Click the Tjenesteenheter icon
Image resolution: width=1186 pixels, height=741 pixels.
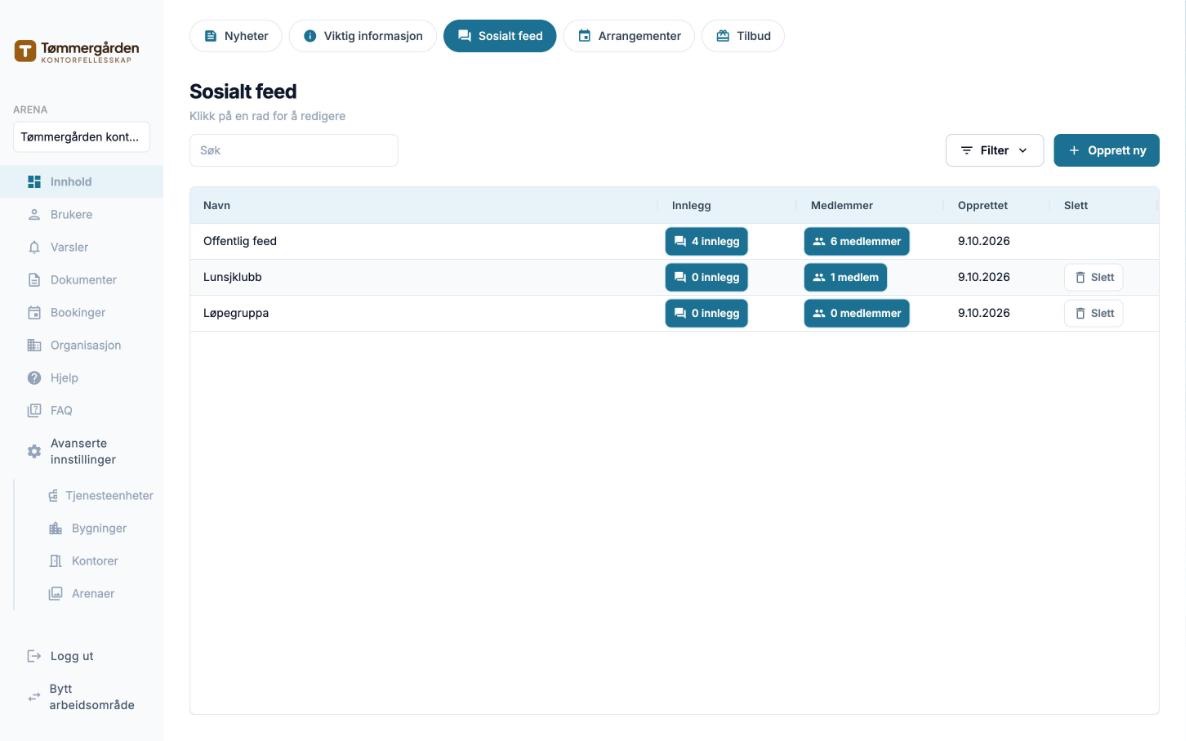coord(53,496)
